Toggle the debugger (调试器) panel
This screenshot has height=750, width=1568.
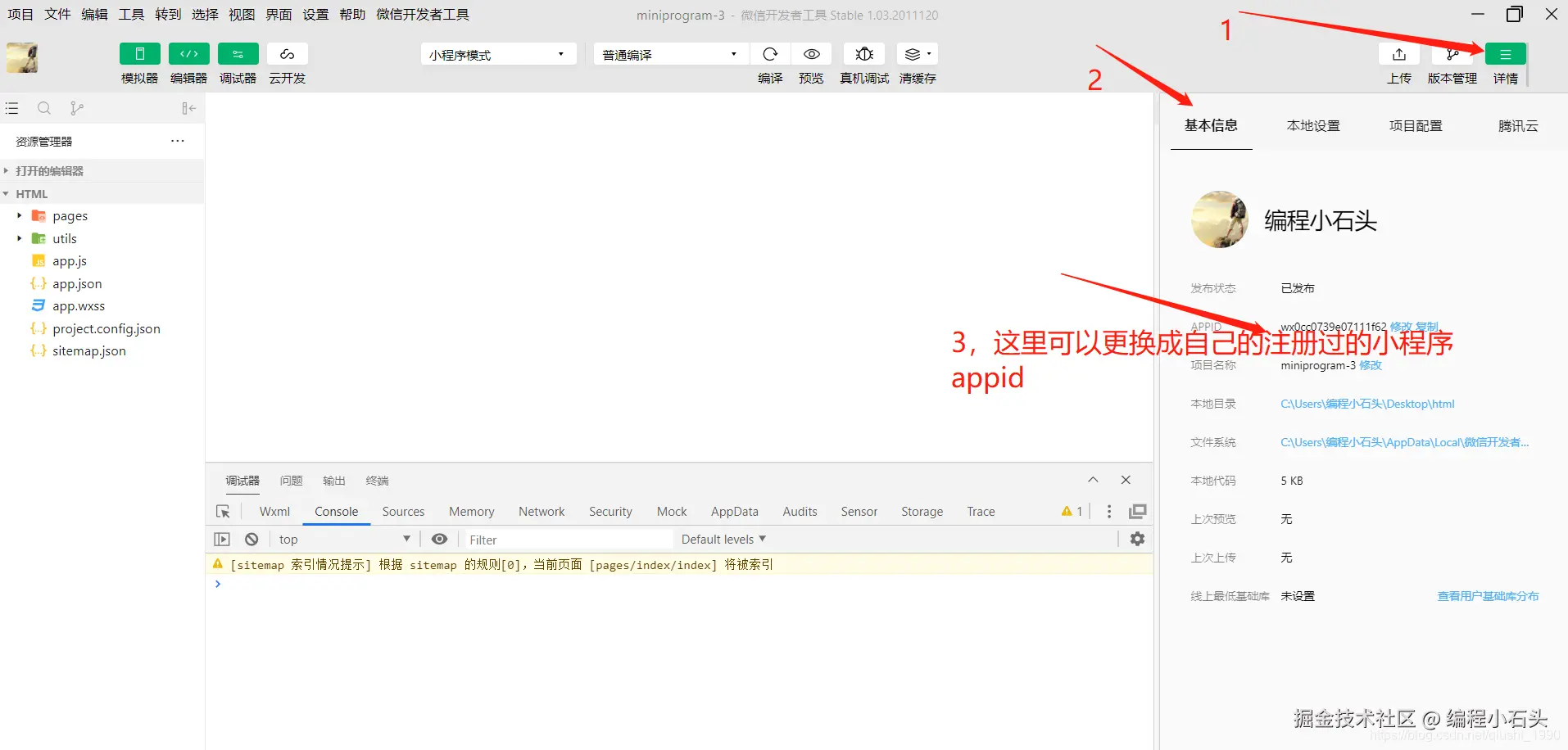coord(238,54)
